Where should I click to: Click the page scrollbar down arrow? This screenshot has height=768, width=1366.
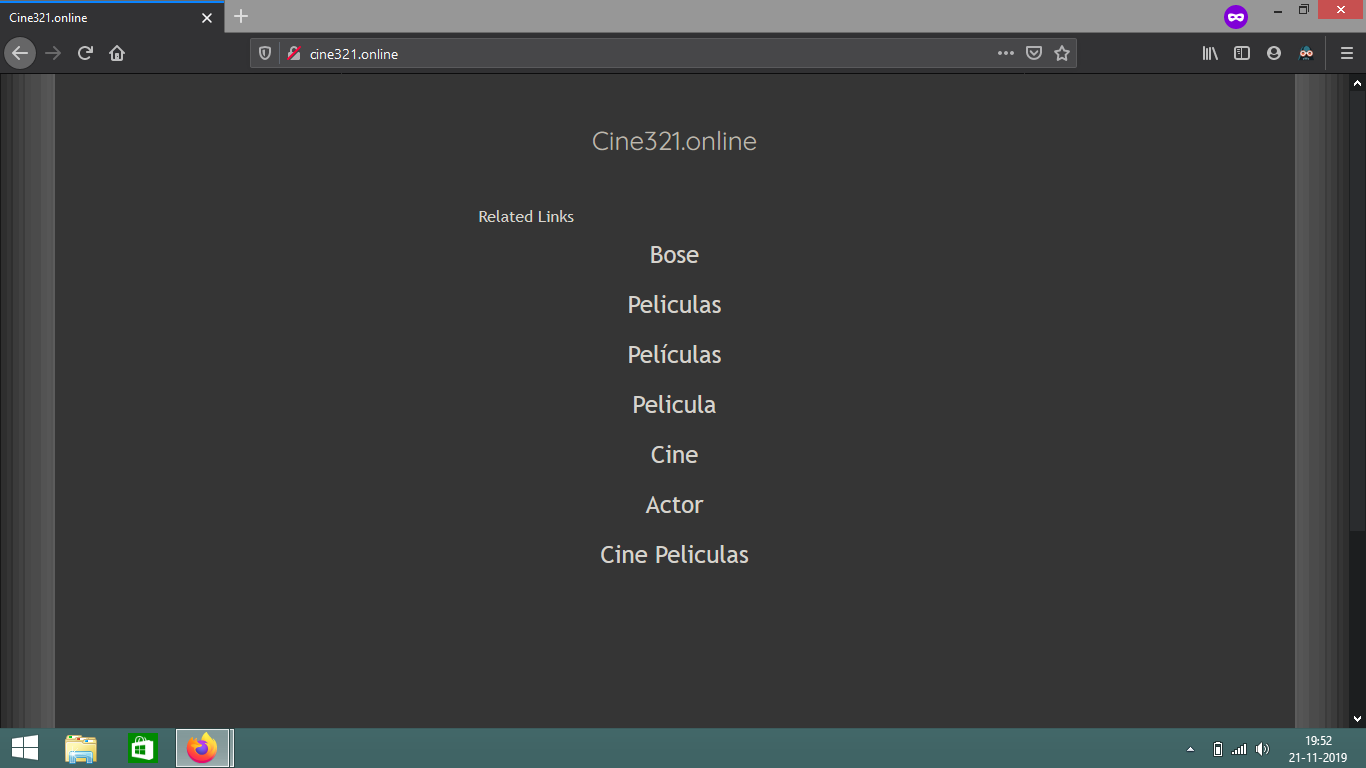click(x=1357, y=718)
